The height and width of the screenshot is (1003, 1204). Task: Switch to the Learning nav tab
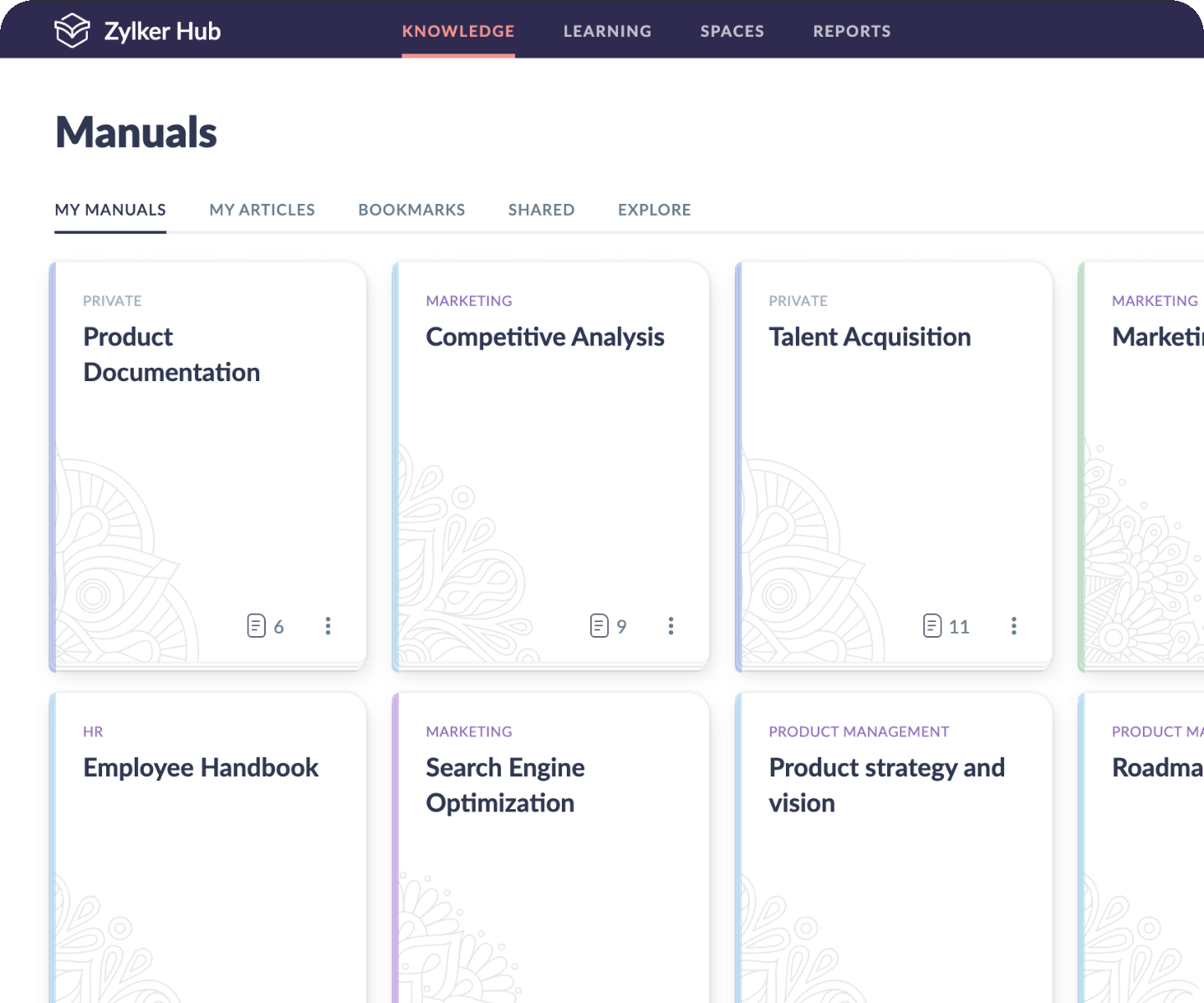[x=607, y=31]
